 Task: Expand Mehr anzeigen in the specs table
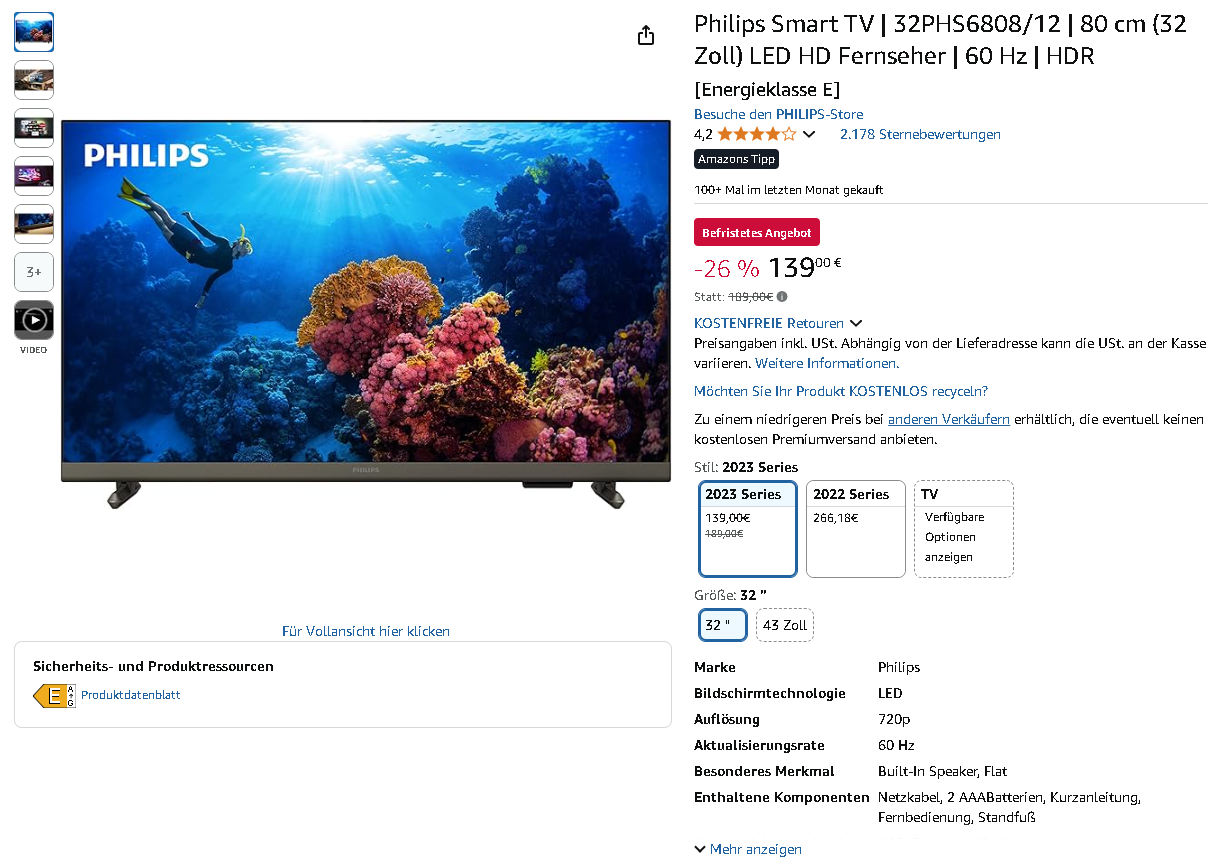748,849
